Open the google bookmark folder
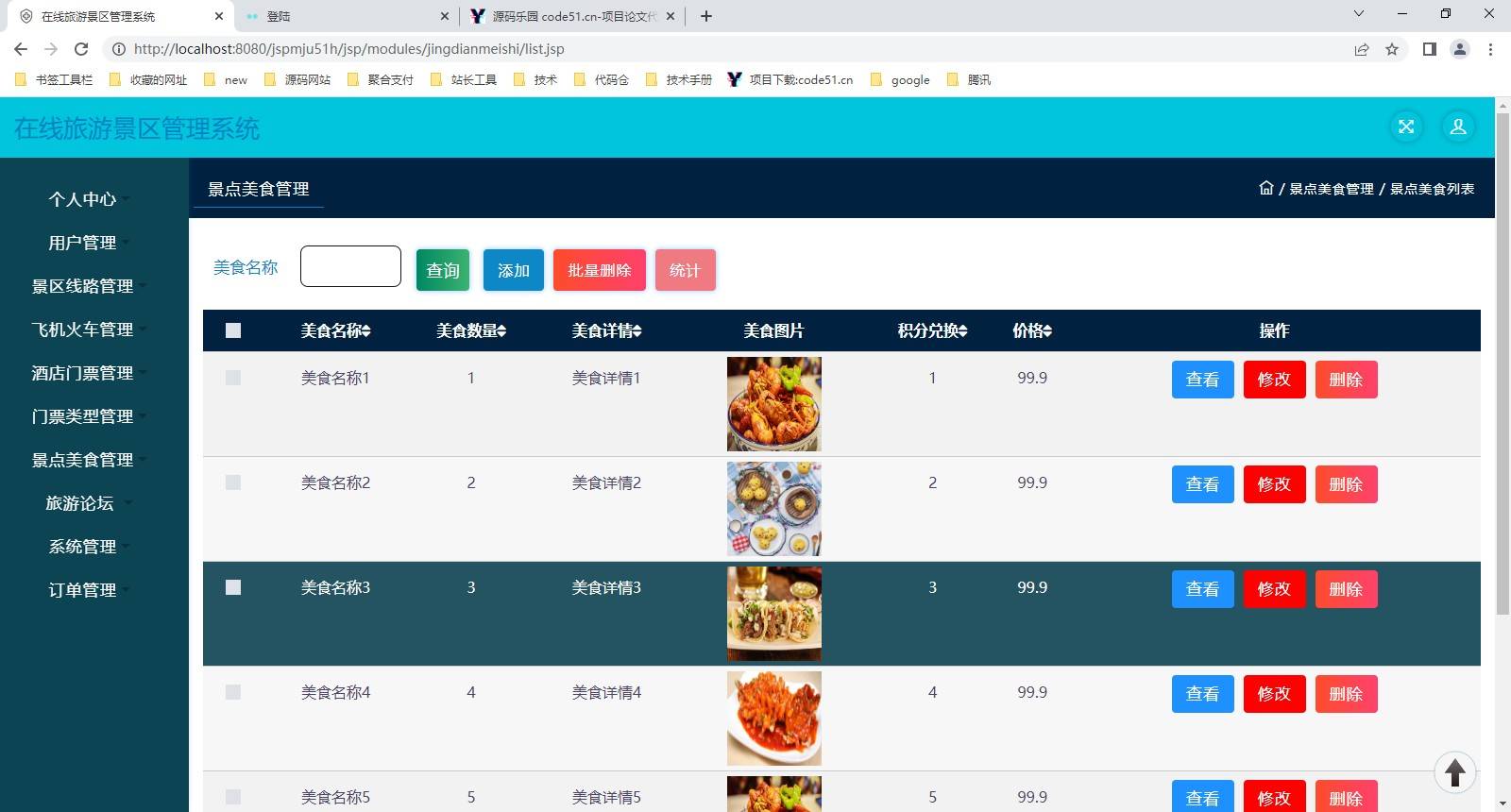 pyautogui.click(x=900, y=80)
